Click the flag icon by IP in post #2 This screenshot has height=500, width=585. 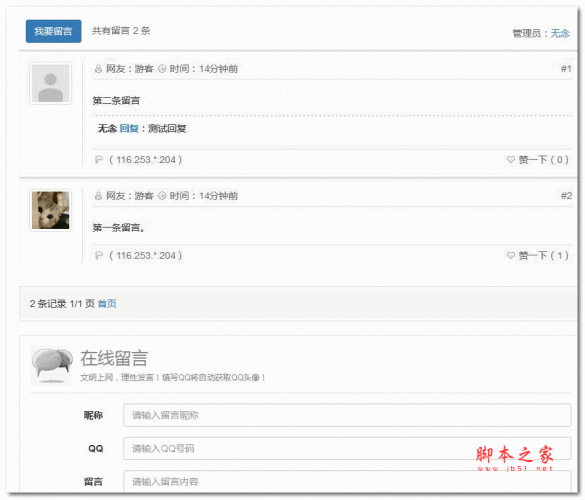(98, 256)
